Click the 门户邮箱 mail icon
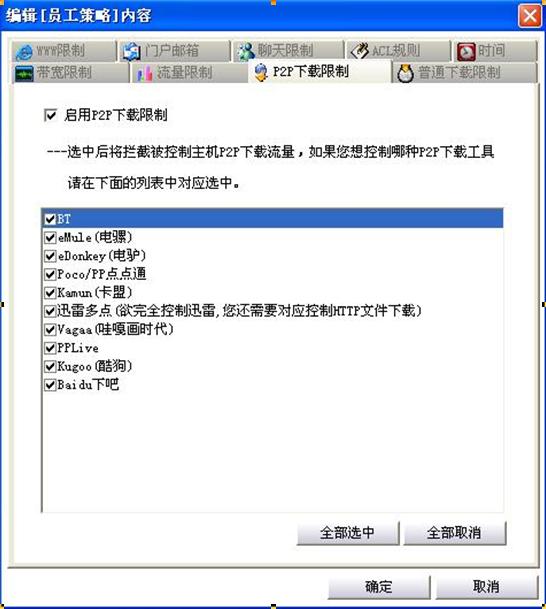Viewport: 546px width, 609px height. click(x=131, y=51)
